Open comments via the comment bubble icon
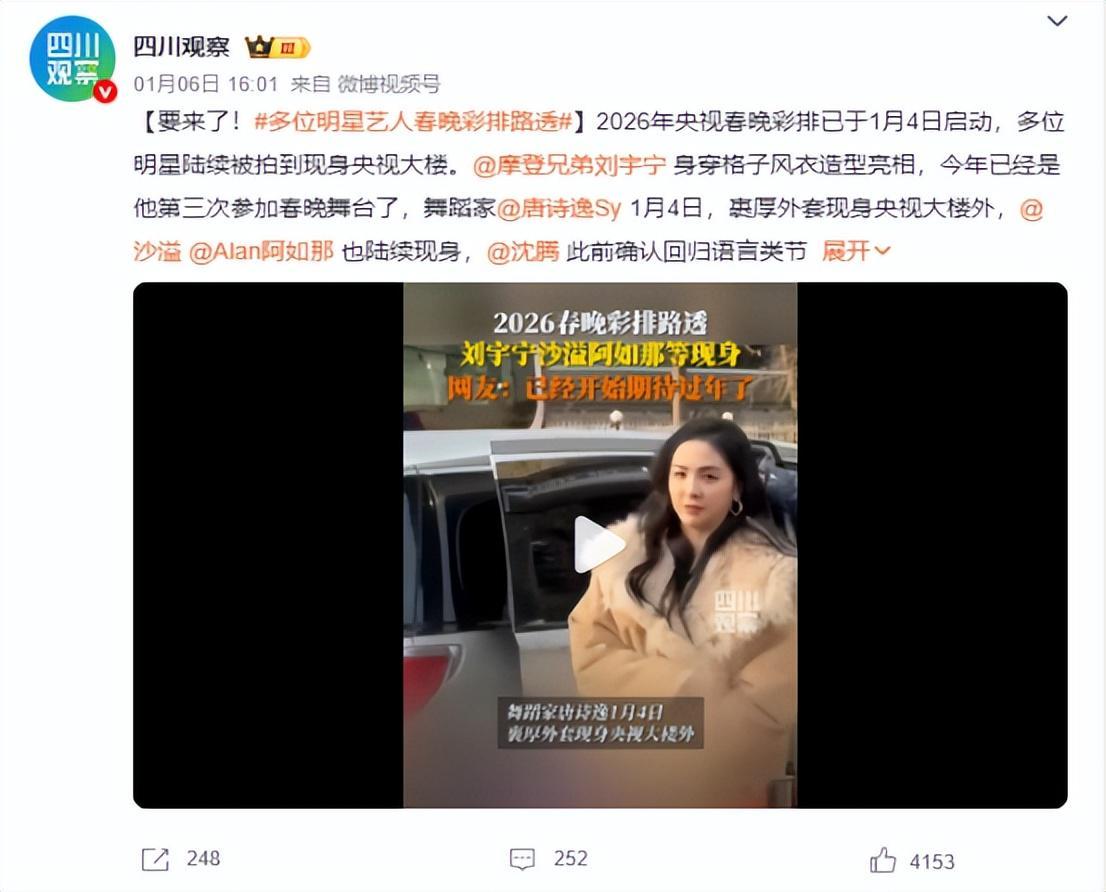Image resolution: width=1106 pixels, height=892 pixels. click(x=522, y=859)
